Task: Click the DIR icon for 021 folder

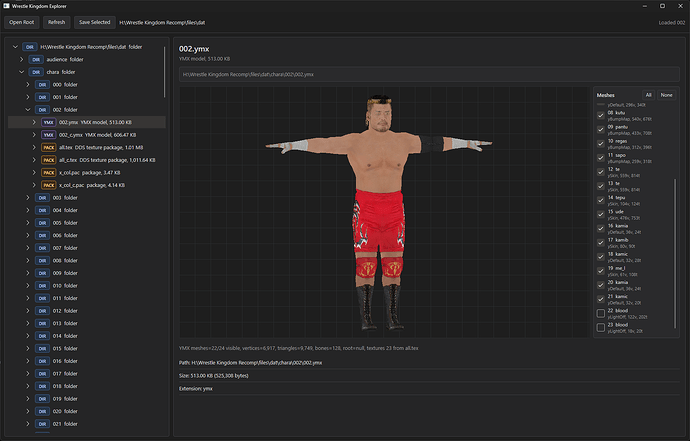Action: [42, 424]
